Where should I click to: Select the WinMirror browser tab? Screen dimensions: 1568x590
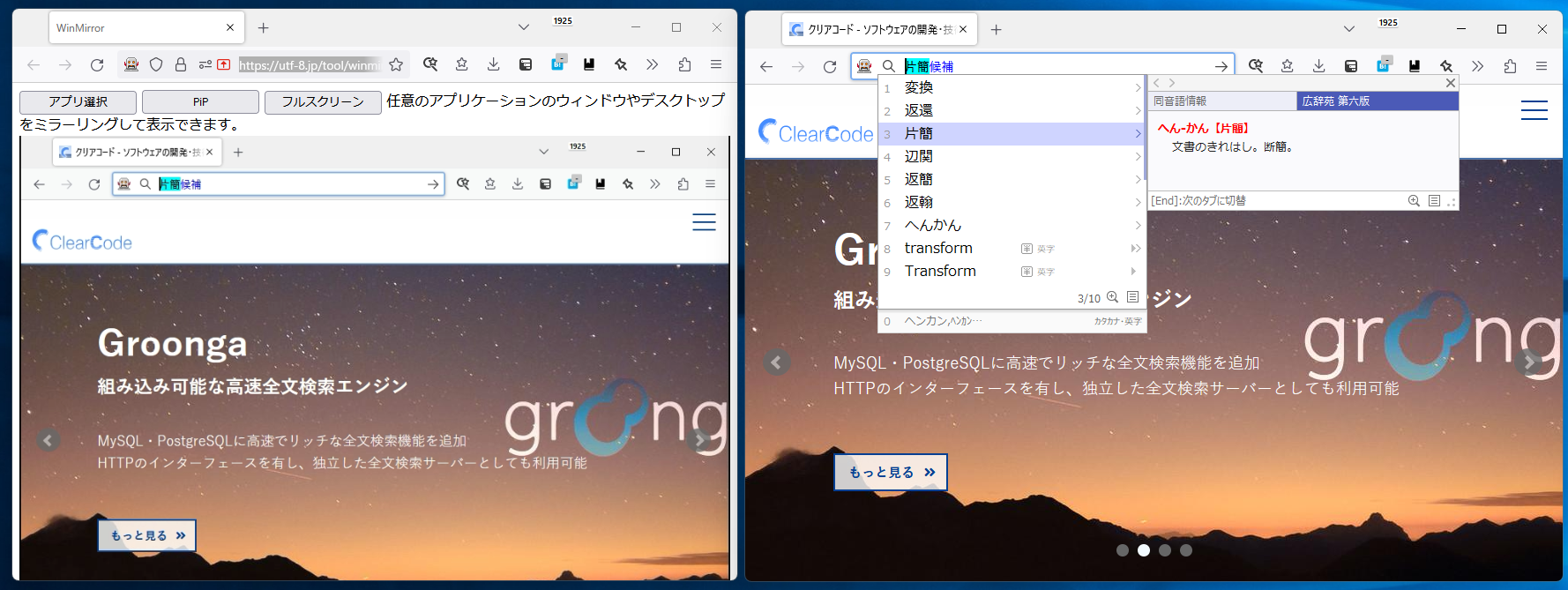[x=146, y=28]
